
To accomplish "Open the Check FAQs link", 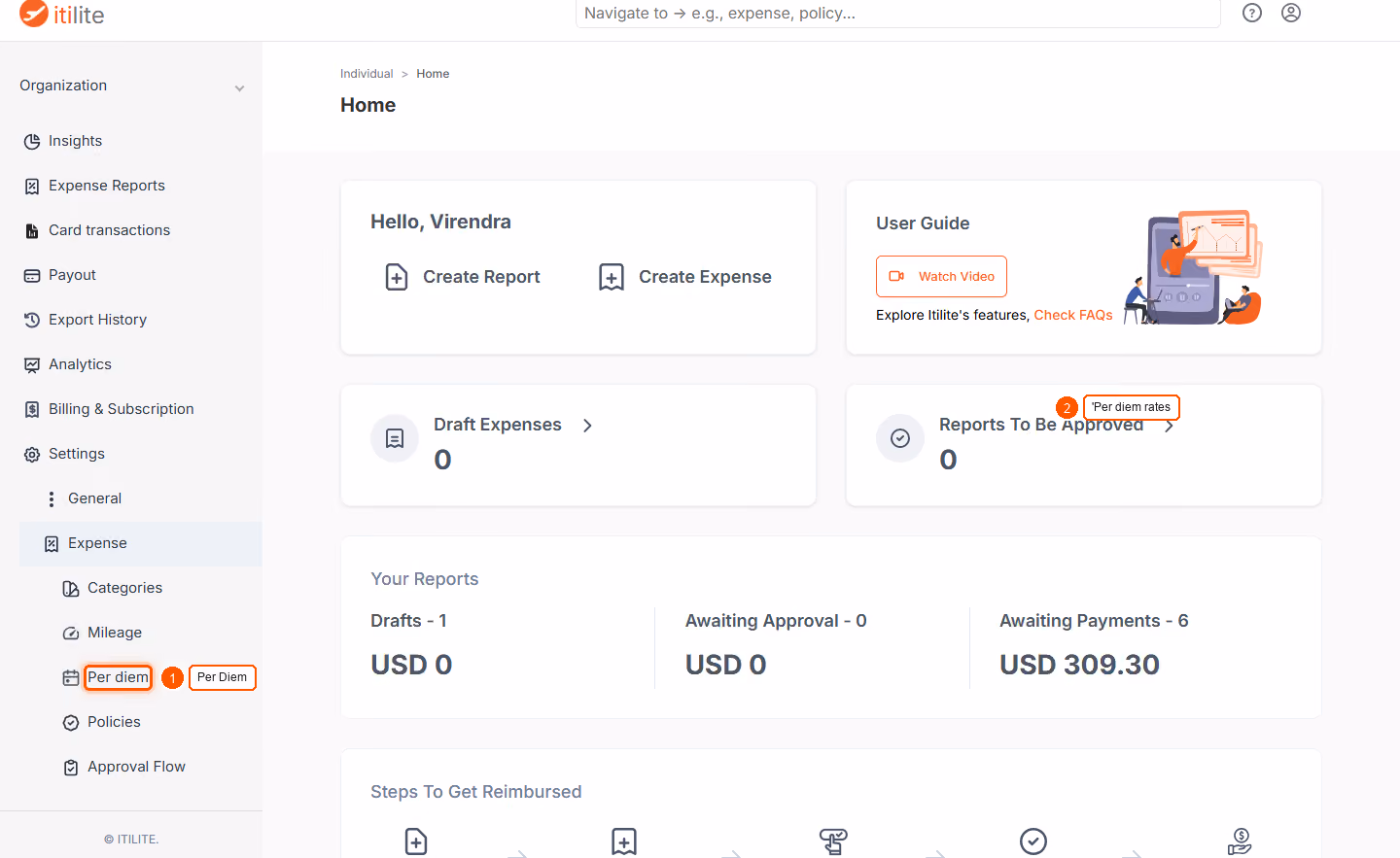I will [1073, 315].
